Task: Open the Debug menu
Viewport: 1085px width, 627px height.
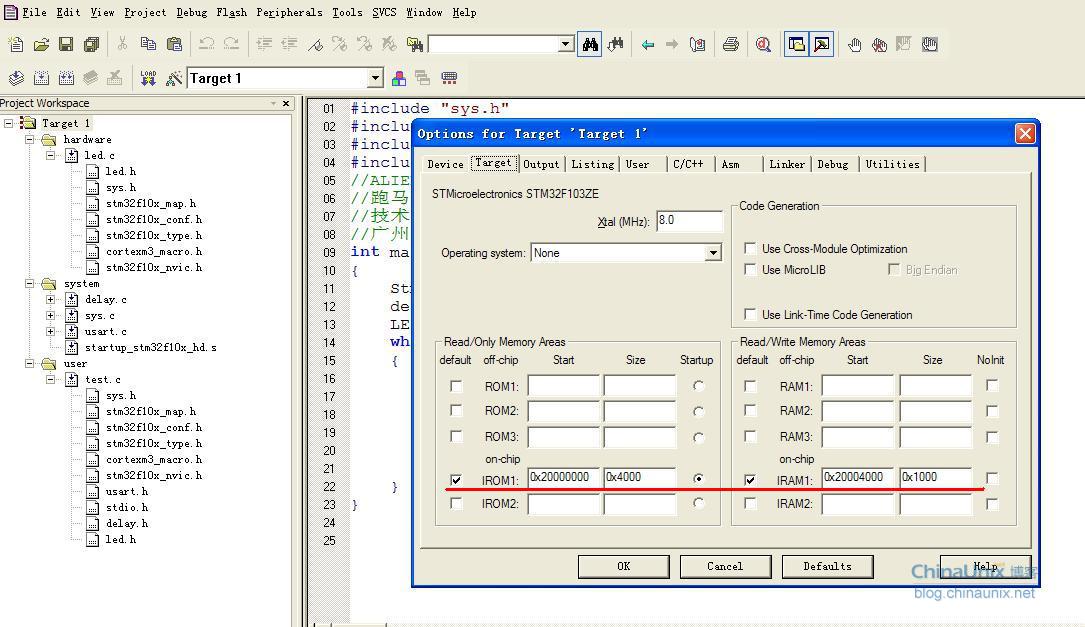Action: click(192, 12)
